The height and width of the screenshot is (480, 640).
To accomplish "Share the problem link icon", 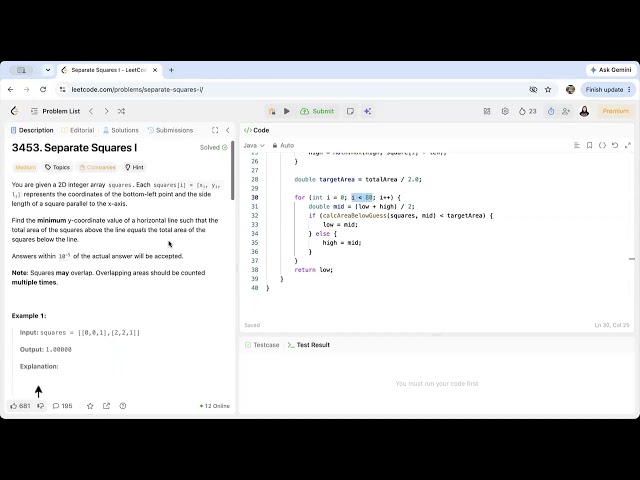I will point(107,406).
